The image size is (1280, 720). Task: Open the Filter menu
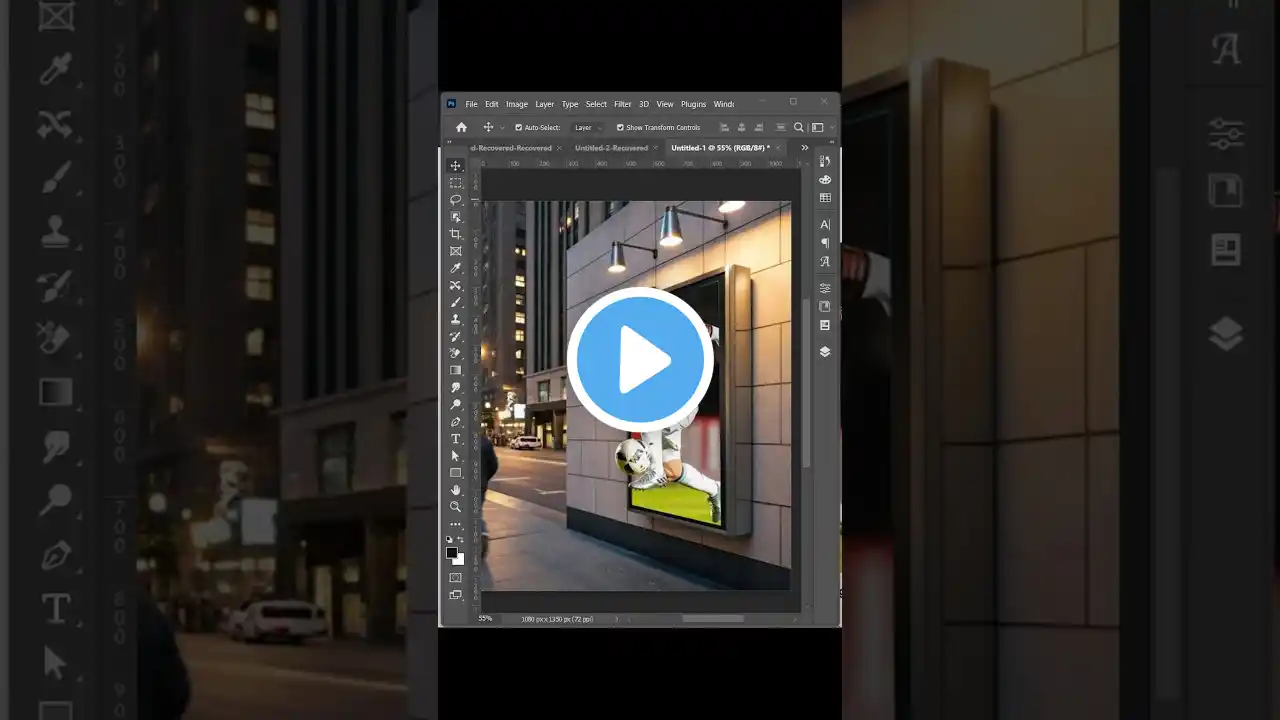pyautogui.click(x=623, y=104)
